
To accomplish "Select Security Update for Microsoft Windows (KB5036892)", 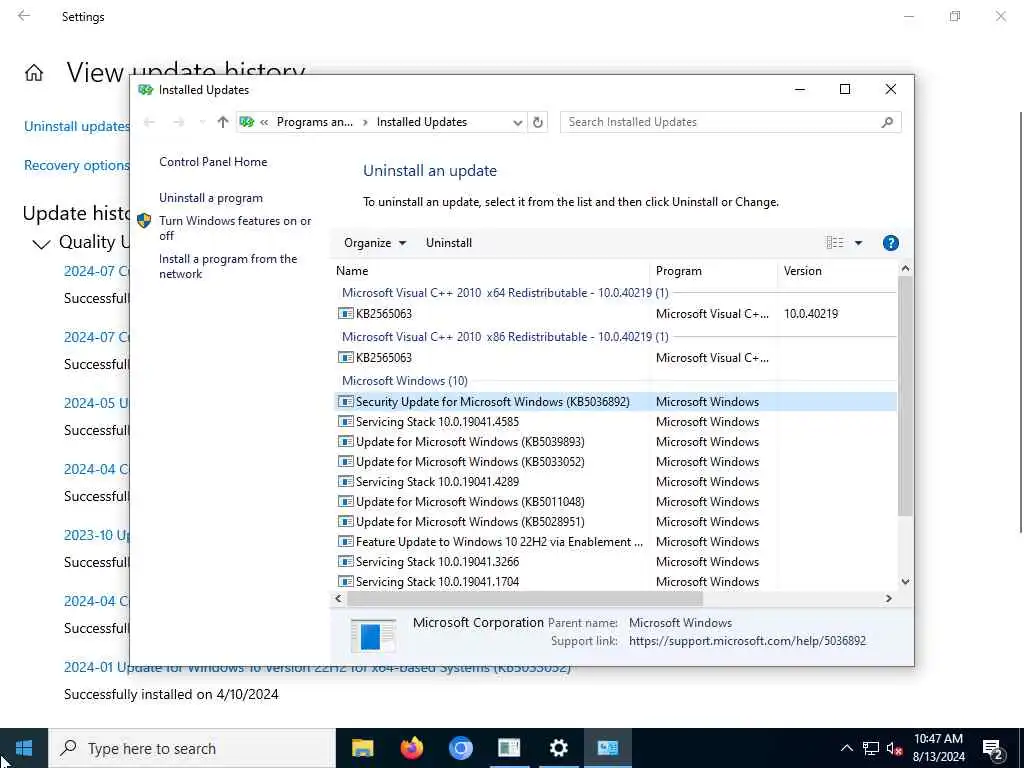I will pyautogui.click(x=615, y=402).
